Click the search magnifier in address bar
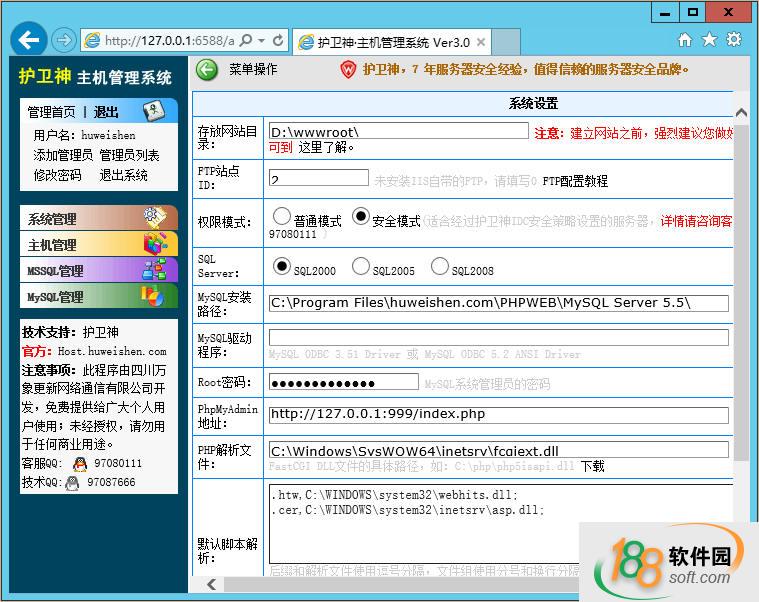The image size is (759, 602). (246, 41)
